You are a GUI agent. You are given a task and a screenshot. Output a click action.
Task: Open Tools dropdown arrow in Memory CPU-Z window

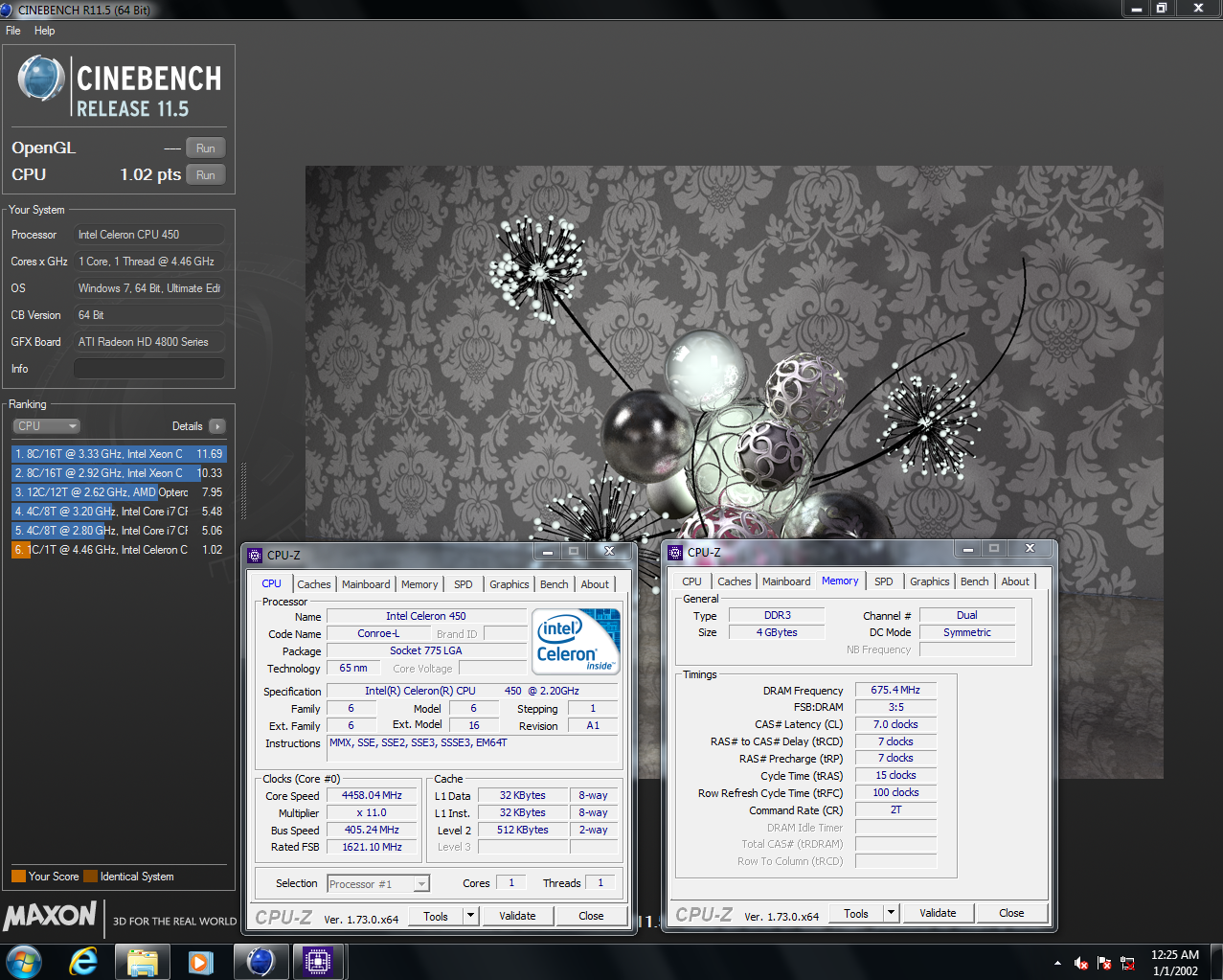click(x=891, y=913)
